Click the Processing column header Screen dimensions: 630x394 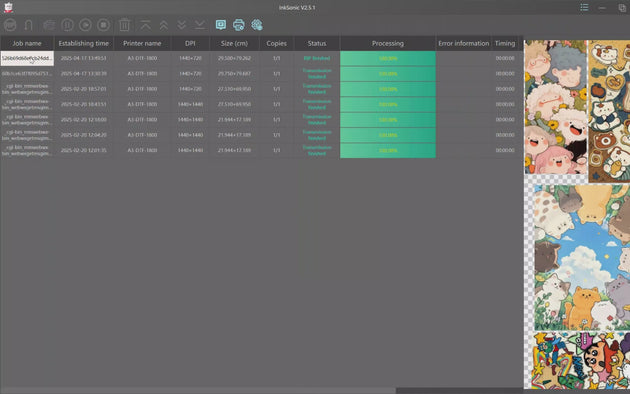pos(388,43)
